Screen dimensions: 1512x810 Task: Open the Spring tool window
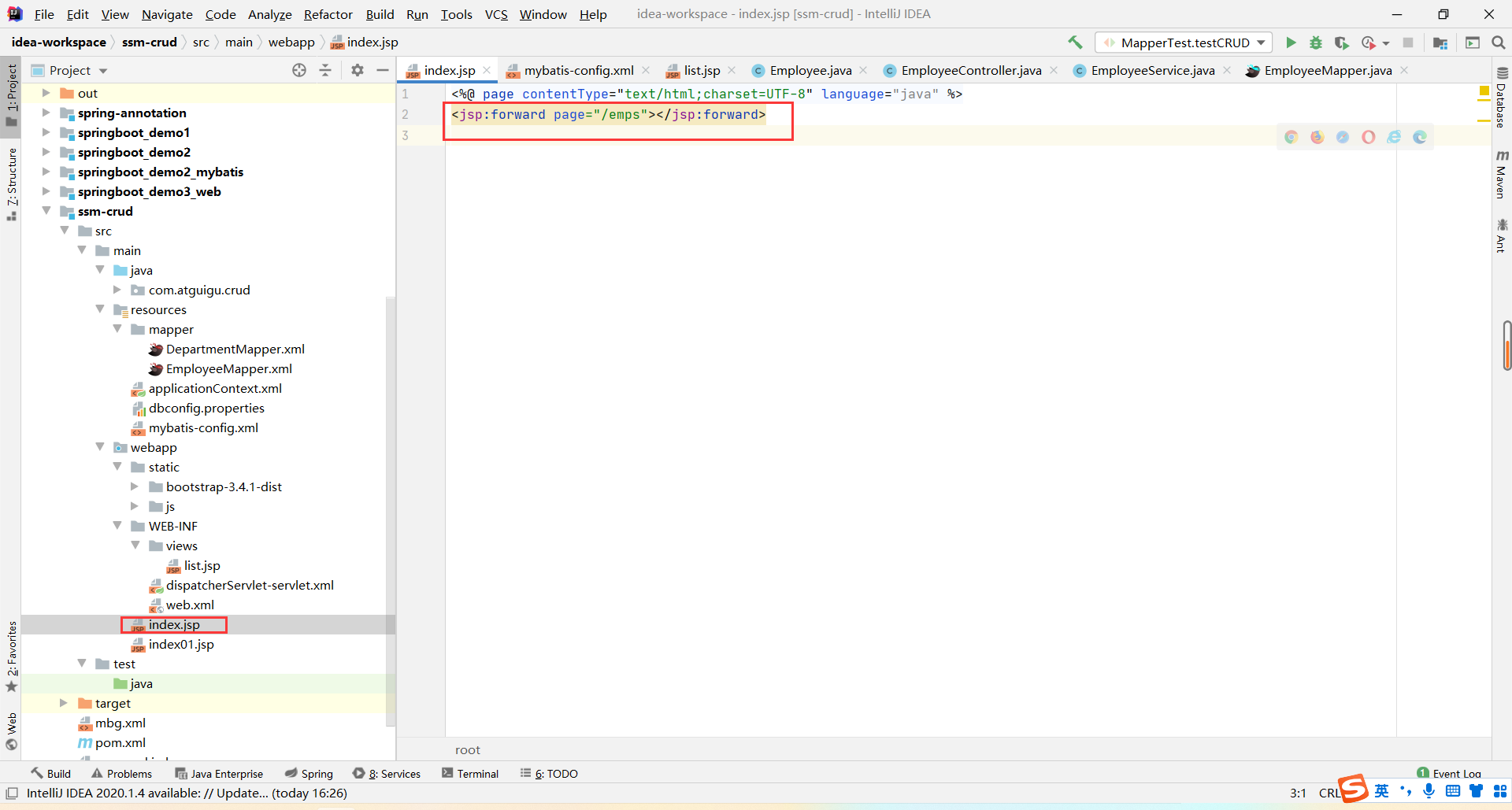click(309, 774)
